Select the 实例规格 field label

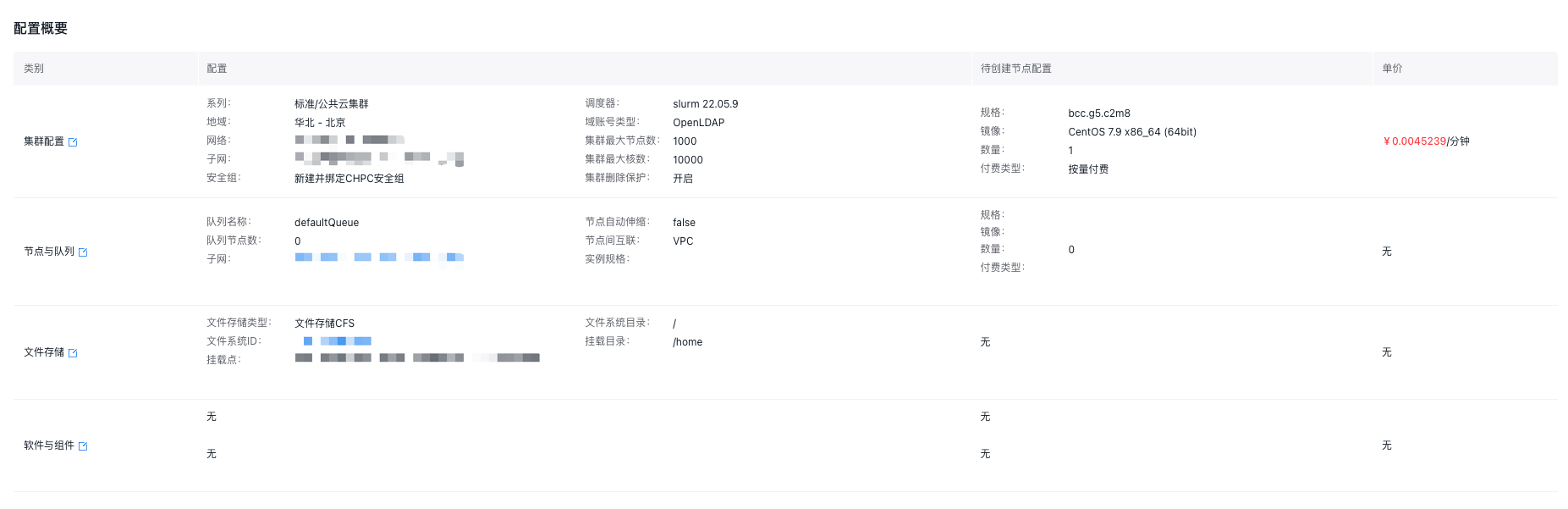(607, 259)
